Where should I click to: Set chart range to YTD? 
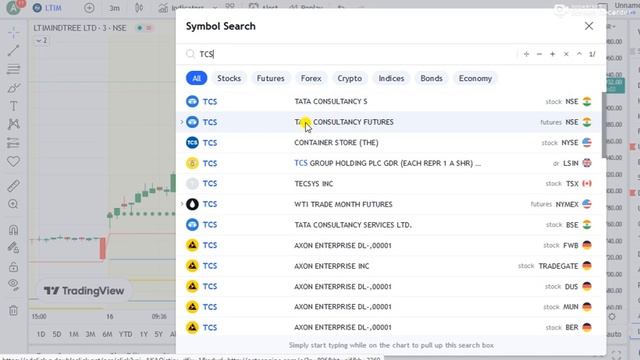pos(125,334)
